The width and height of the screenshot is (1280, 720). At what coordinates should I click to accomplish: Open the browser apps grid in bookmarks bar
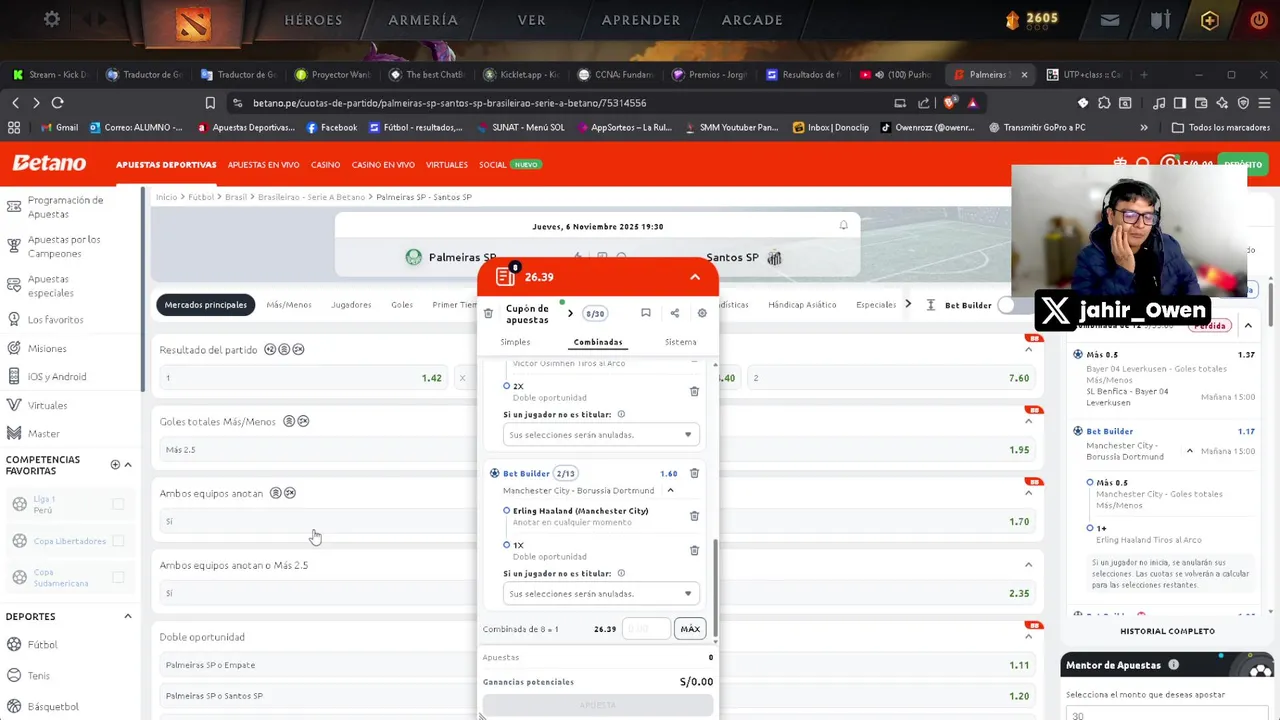click(x=14, y=127)
